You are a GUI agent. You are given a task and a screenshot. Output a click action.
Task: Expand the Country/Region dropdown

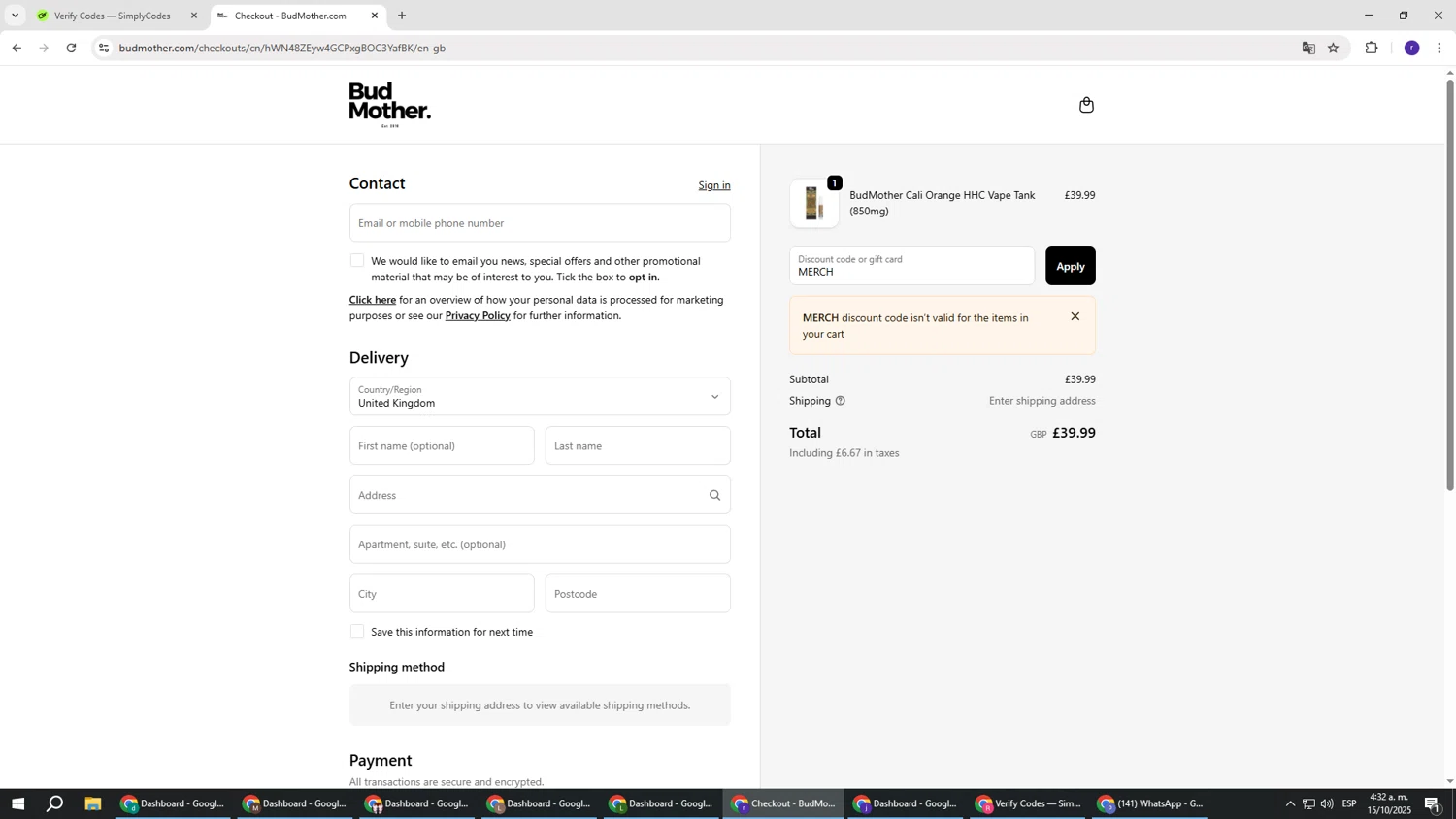pos(540,396)
